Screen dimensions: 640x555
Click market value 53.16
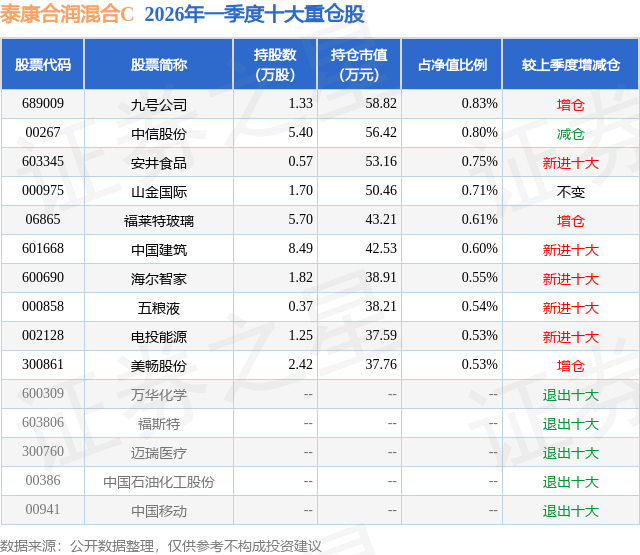point(381,162)
